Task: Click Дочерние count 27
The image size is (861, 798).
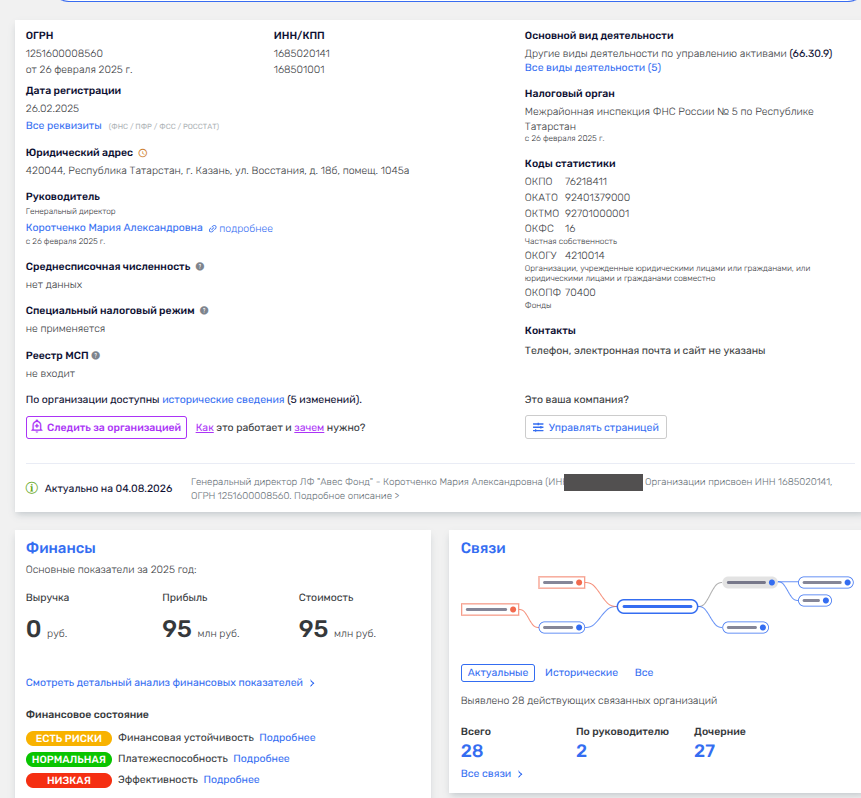Action: tap(705, 751)
